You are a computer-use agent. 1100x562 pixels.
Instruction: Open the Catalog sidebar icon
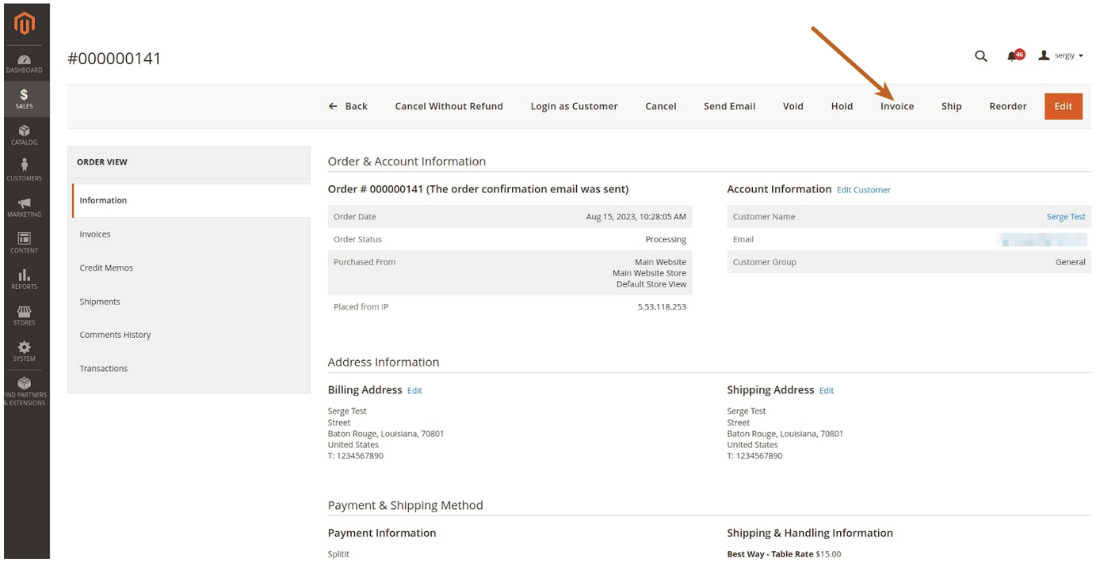[25, 135]
